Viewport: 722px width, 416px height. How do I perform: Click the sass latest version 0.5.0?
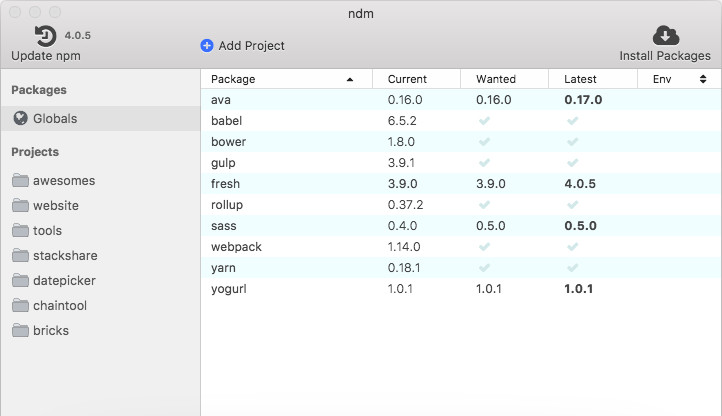click(x=580, y=226)
